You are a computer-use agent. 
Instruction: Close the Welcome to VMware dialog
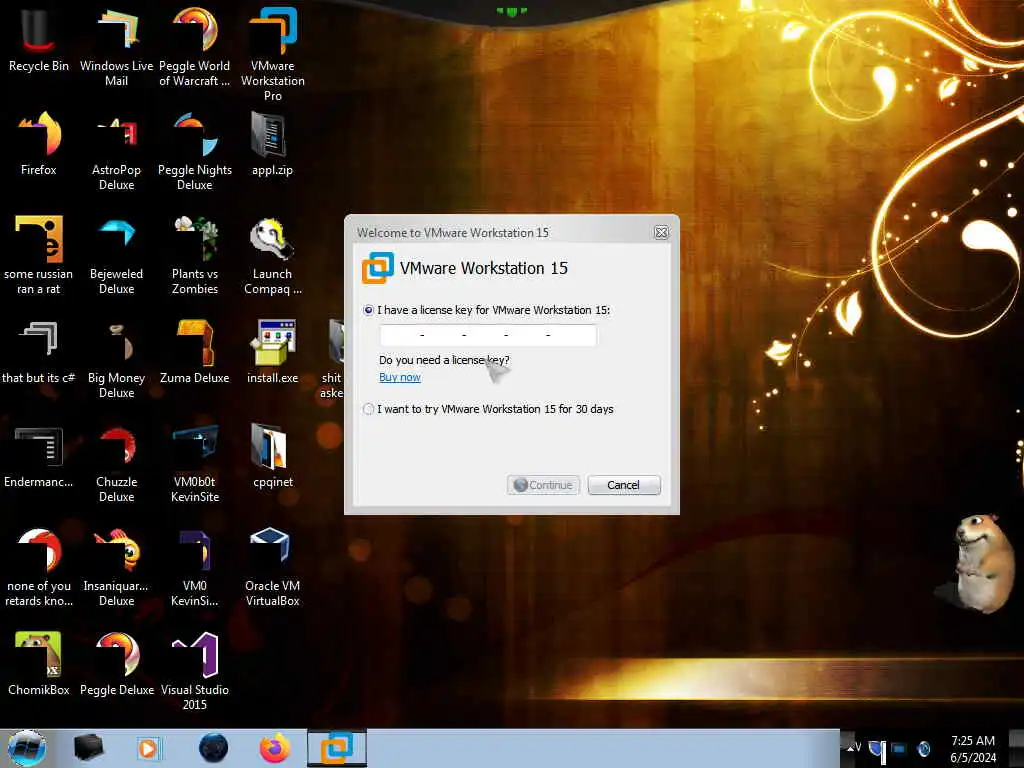(661, 232)
